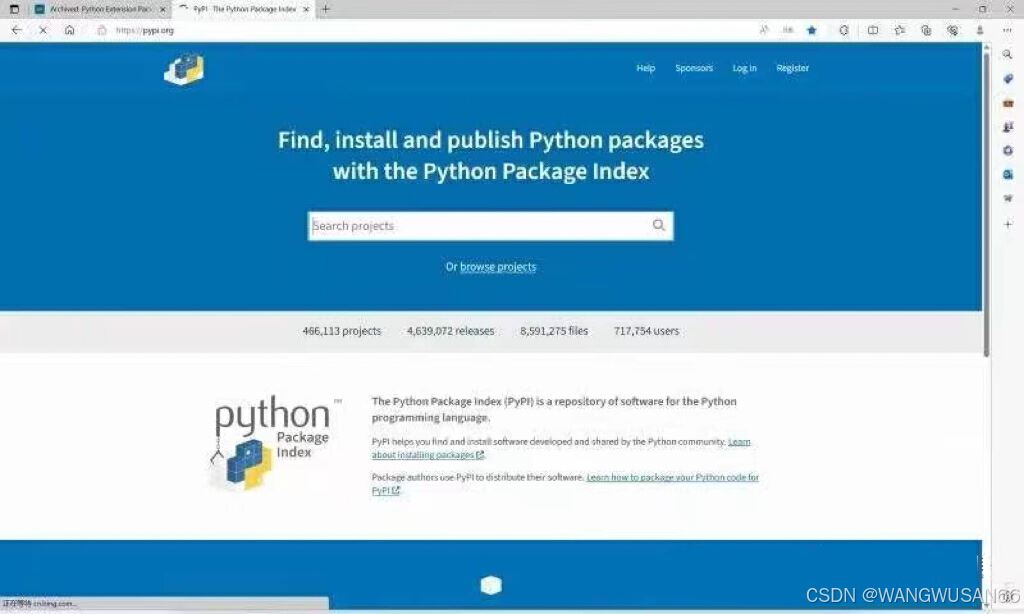
Task: Click the 466,113 projects statistic
Action: 342,331
